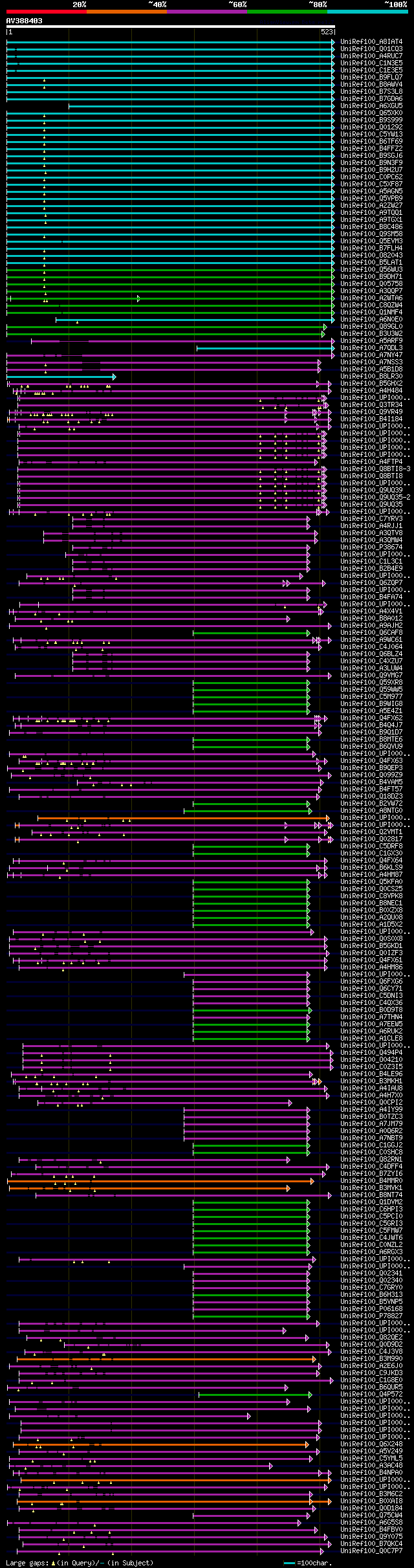Click the hit label UniRef100_Q1DVM2

pyautogui.click(x=371, y=1202)
